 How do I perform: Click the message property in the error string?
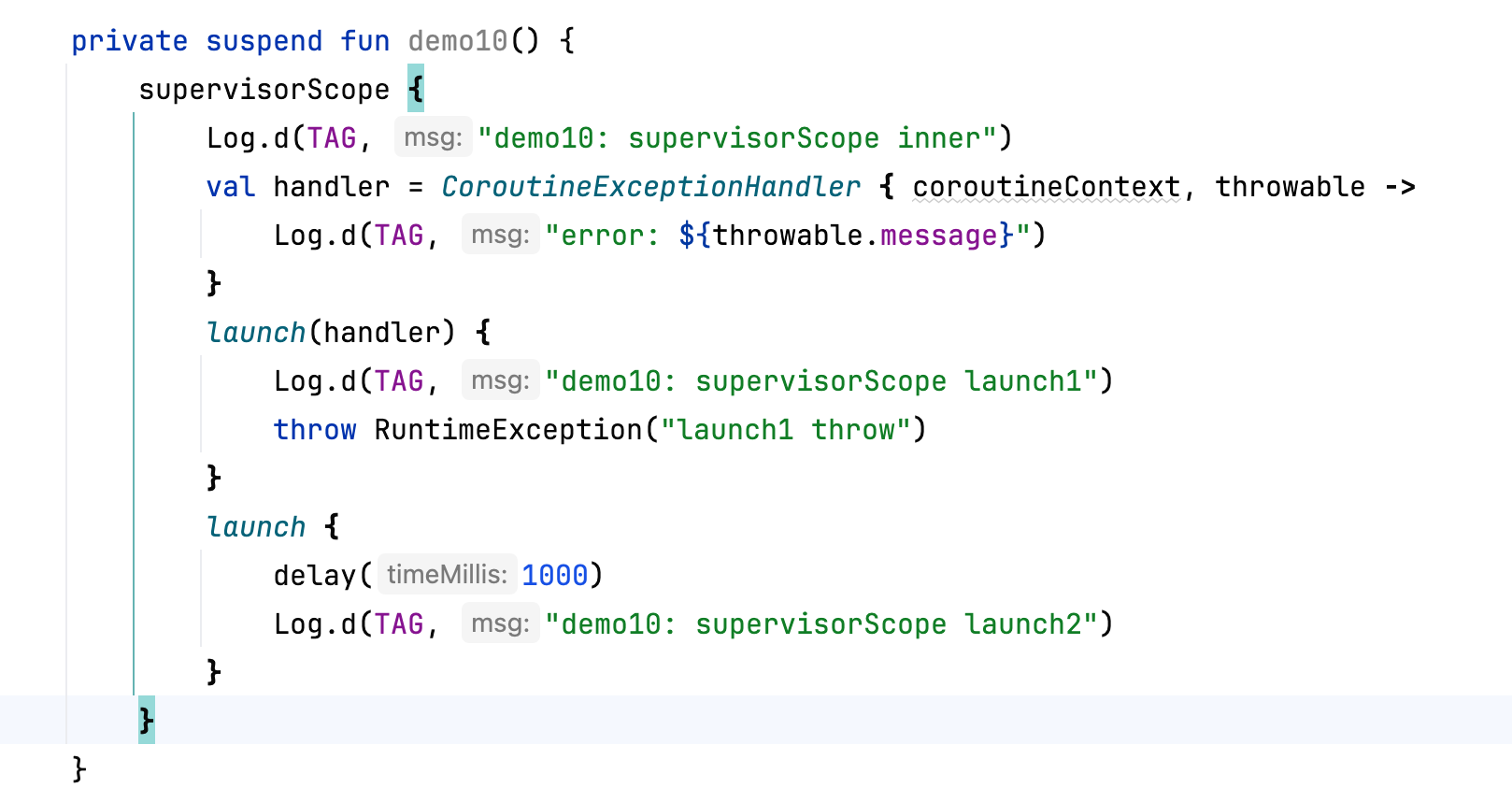point(938,236)
